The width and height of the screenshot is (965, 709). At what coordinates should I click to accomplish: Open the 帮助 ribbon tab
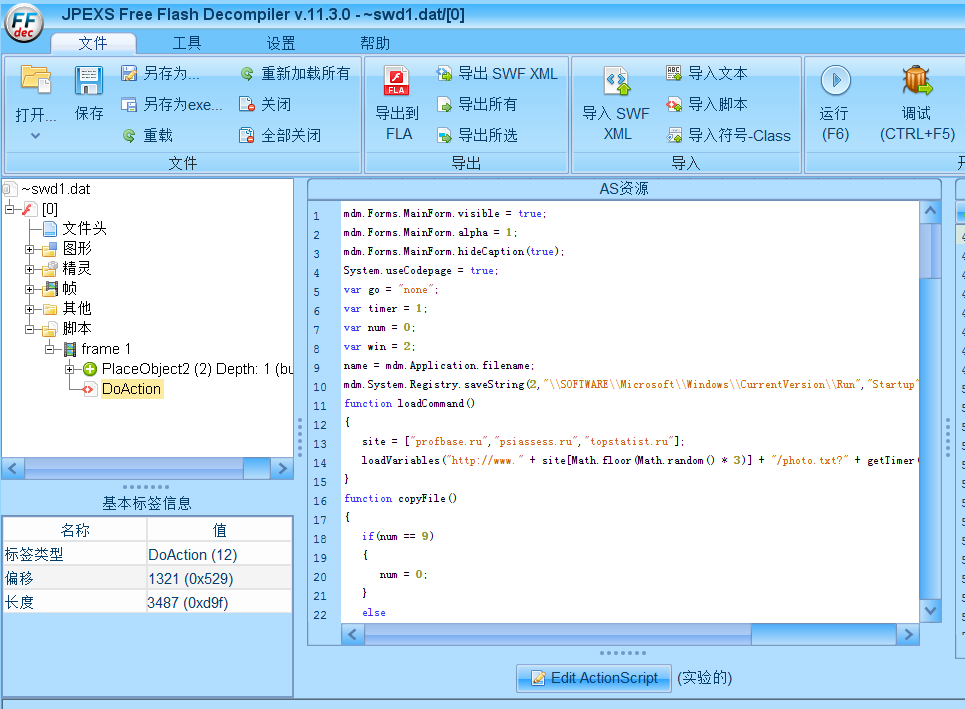click(x=375, y=43)
